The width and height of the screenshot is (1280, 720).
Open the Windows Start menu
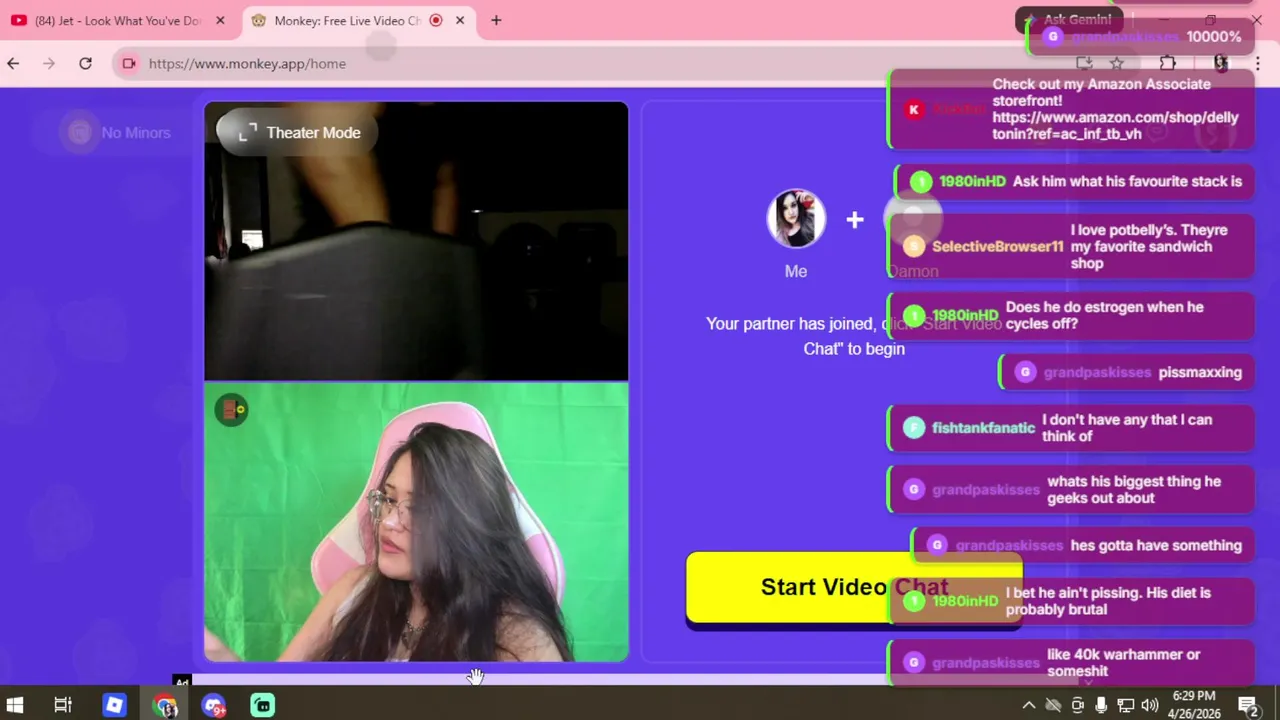click(x=15, y=705)
